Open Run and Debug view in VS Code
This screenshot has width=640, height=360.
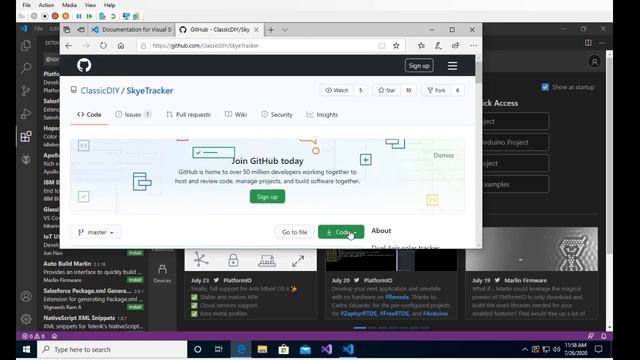pos(26,113)
